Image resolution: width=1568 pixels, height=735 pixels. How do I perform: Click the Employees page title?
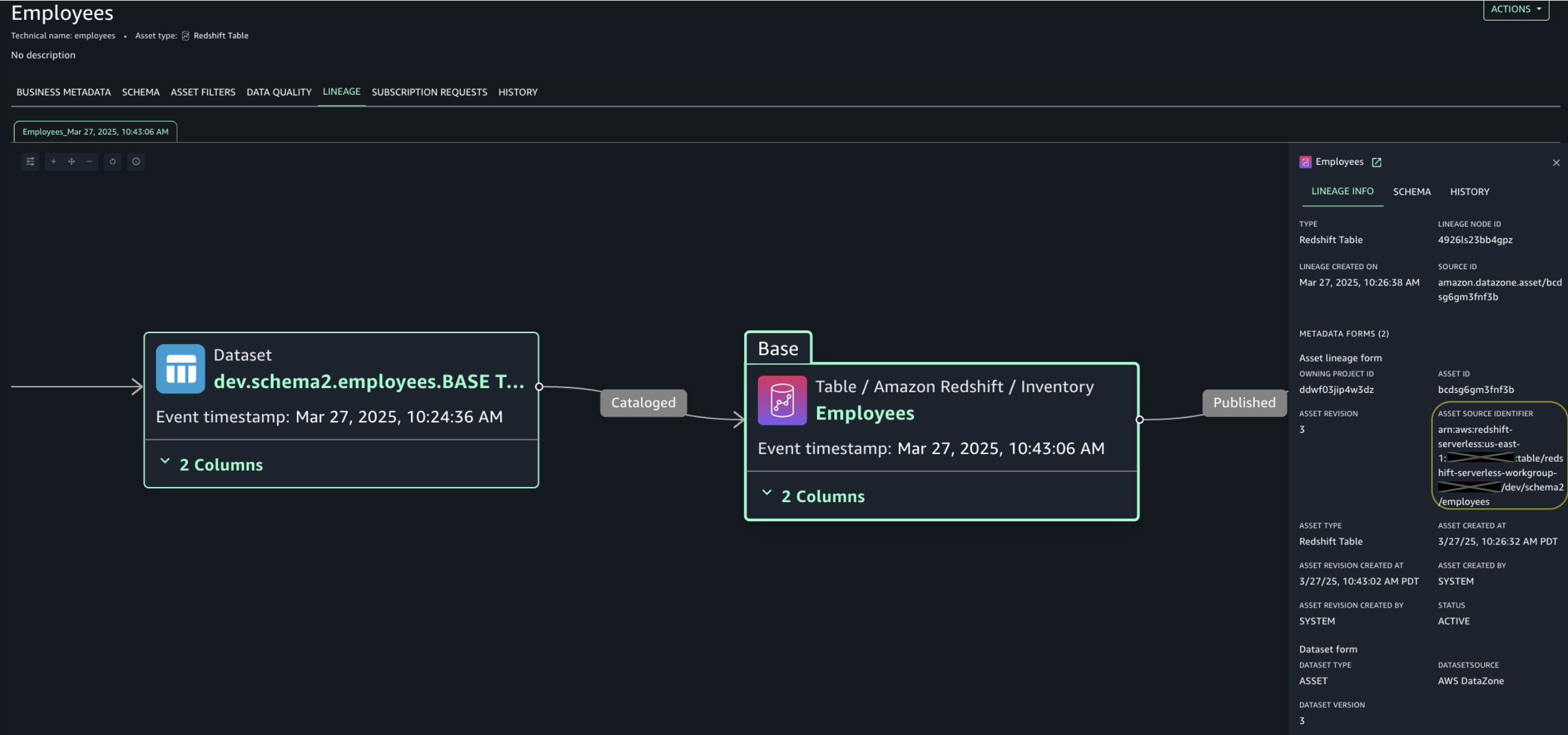click(62, 13)
